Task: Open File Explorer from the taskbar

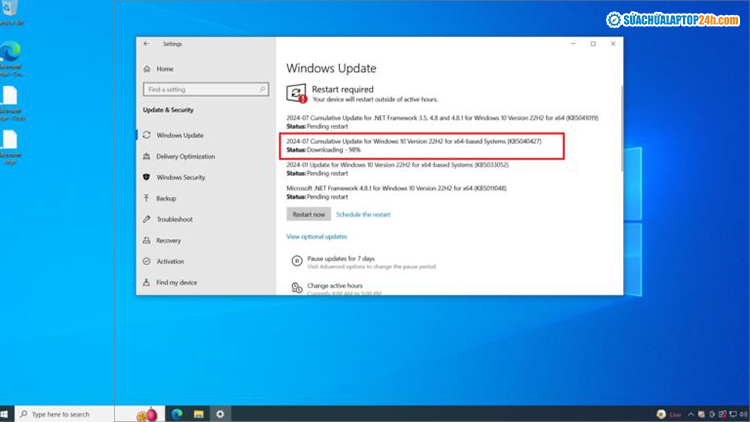Action: tap(199, 414)
